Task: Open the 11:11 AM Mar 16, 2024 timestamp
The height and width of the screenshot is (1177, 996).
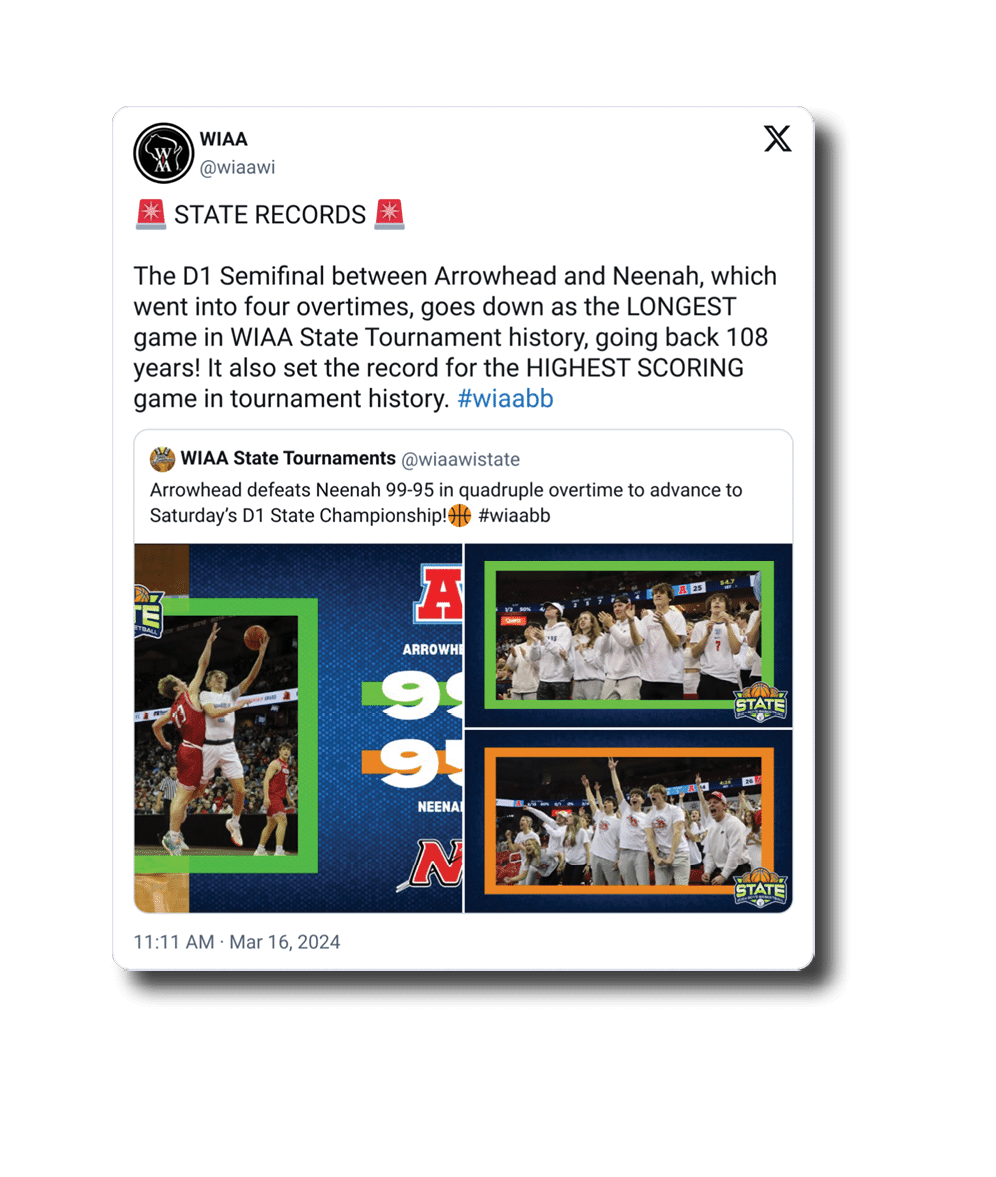Action: (x=237, y=942)
